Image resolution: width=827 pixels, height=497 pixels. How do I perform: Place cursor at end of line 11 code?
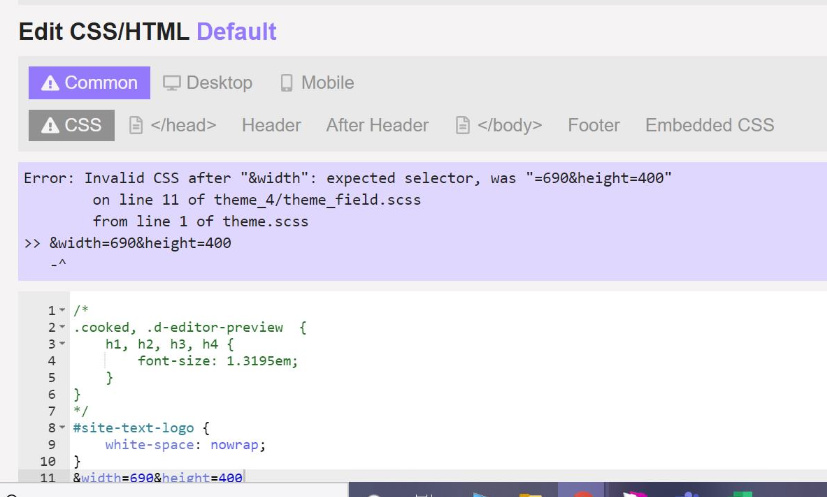pos(244,478)
